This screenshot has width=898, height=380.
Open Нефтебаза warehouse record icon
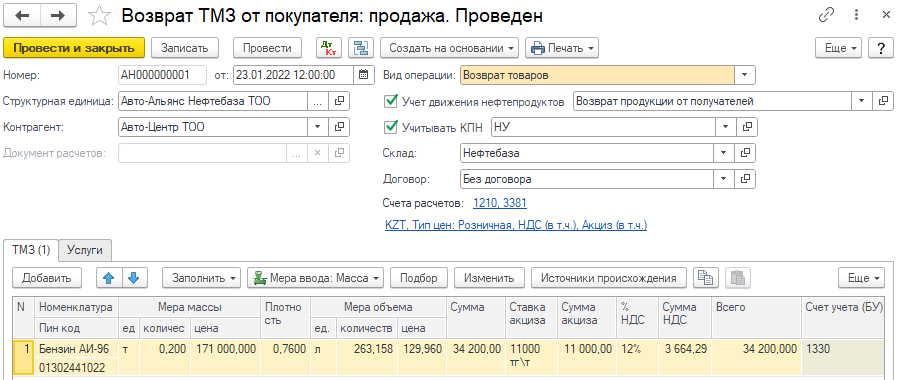tap(745, 153)
